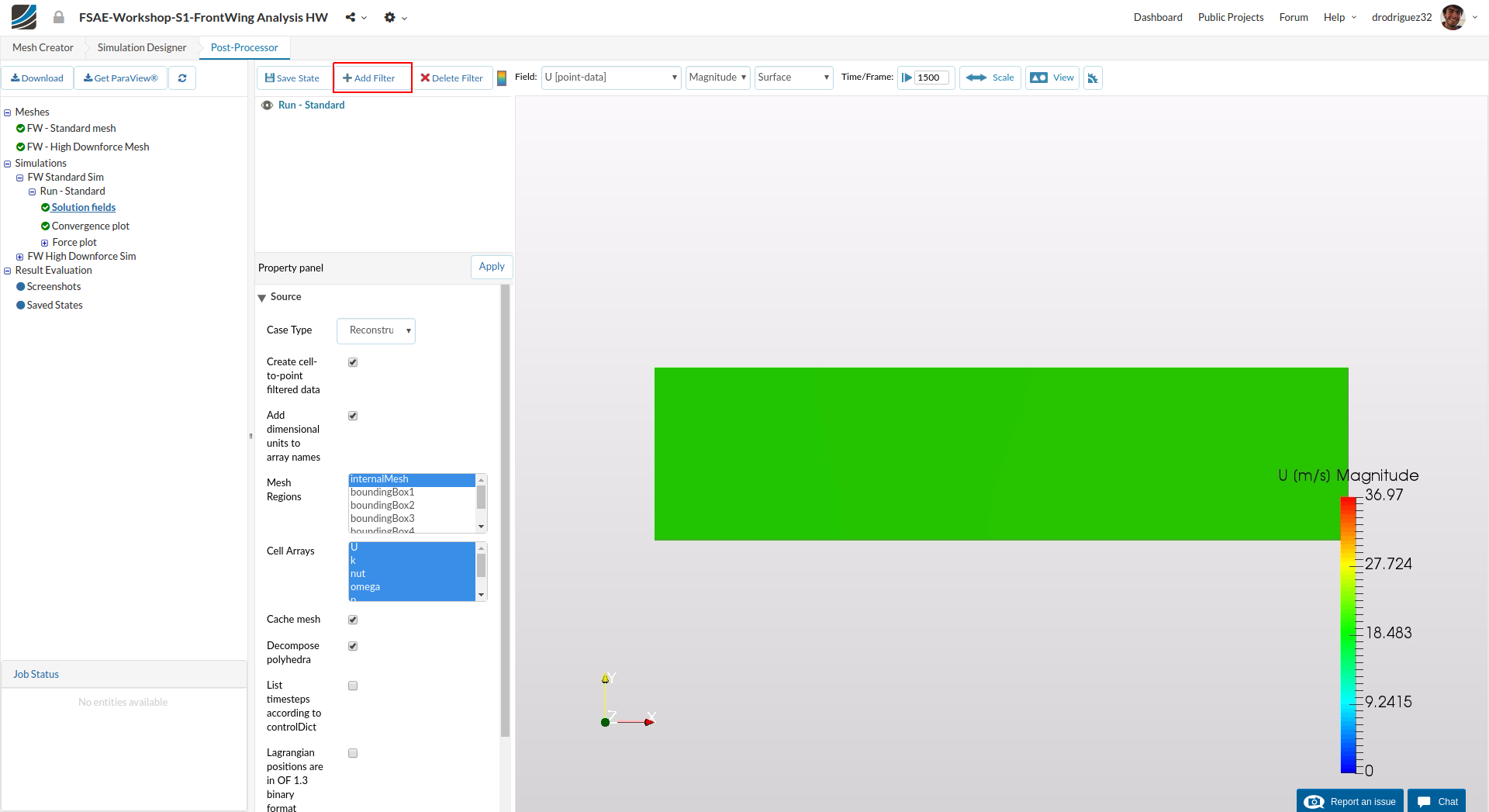The width and height of the screenshot is (1489, 812).
Task: Click the fit/reset tool icon in toolbar
Action: (x=1093, y=78)
